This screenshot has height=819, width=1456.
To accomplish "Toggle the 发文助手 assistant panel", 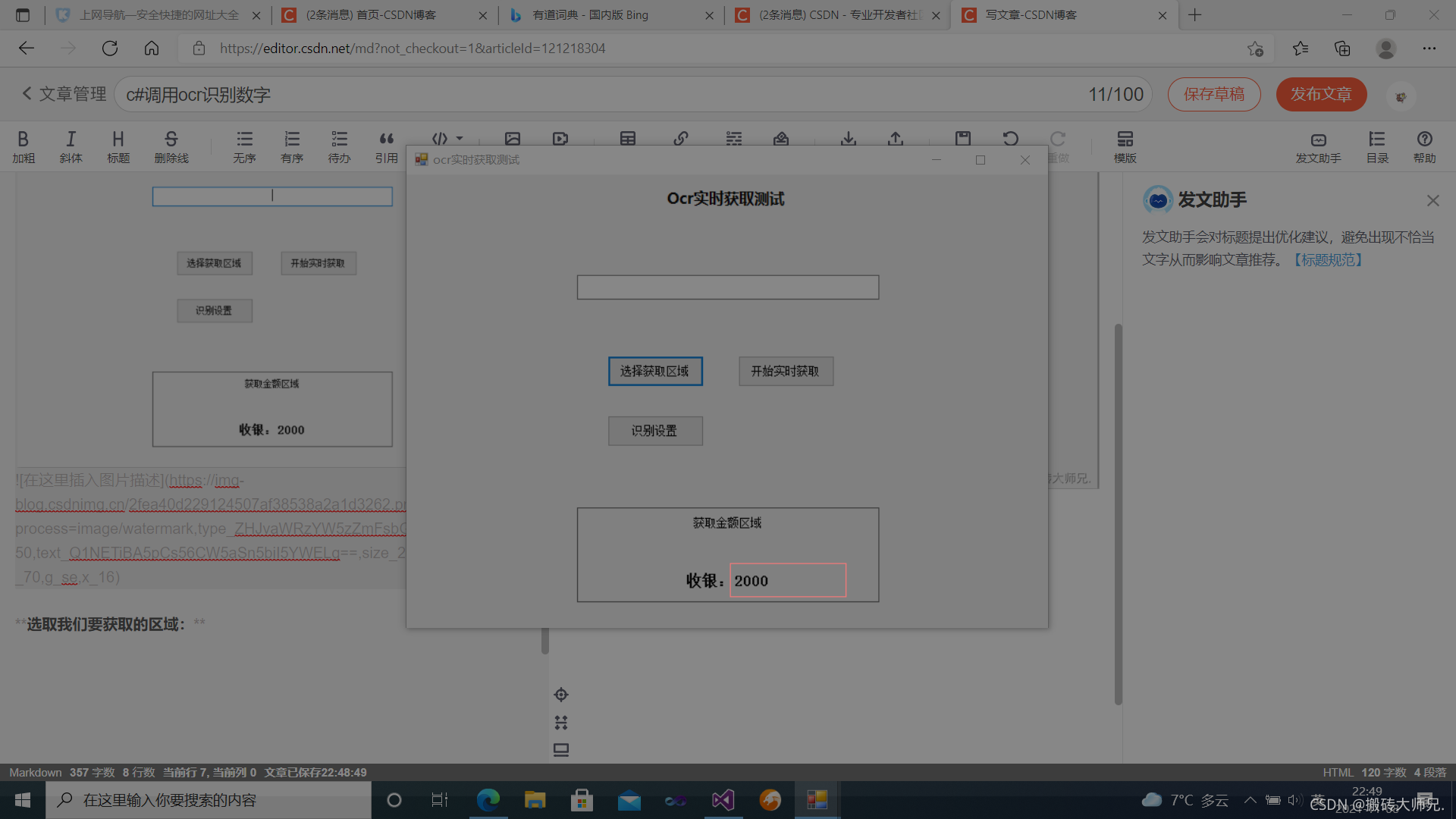I will [x=1319, y=146].
